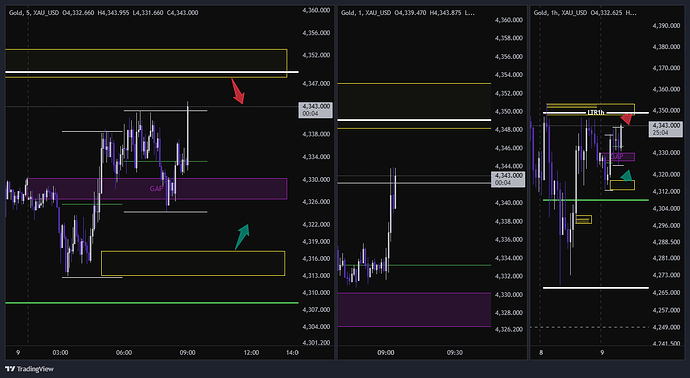690x378 pixels.
Task: Click H4,343.875 high value in 1-minute chart header
Action: 445,13
